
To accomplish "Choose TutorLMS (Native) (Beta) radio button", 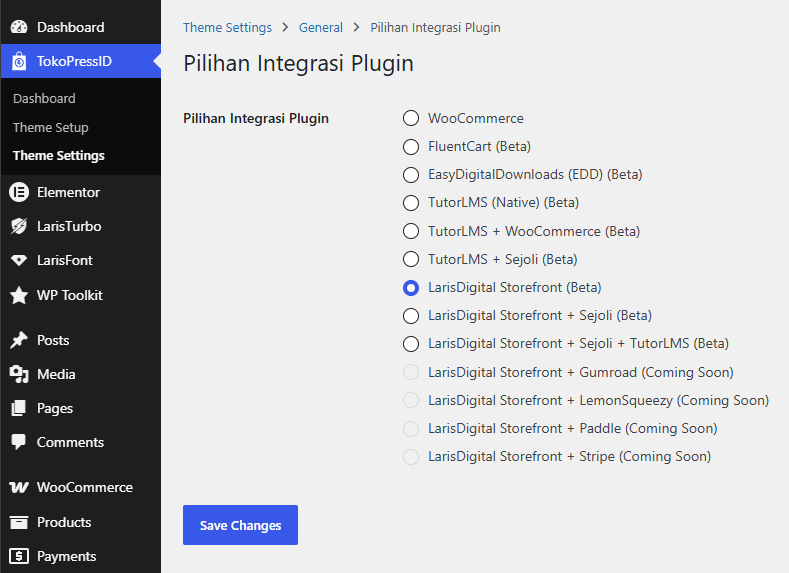I will [411, 203].
